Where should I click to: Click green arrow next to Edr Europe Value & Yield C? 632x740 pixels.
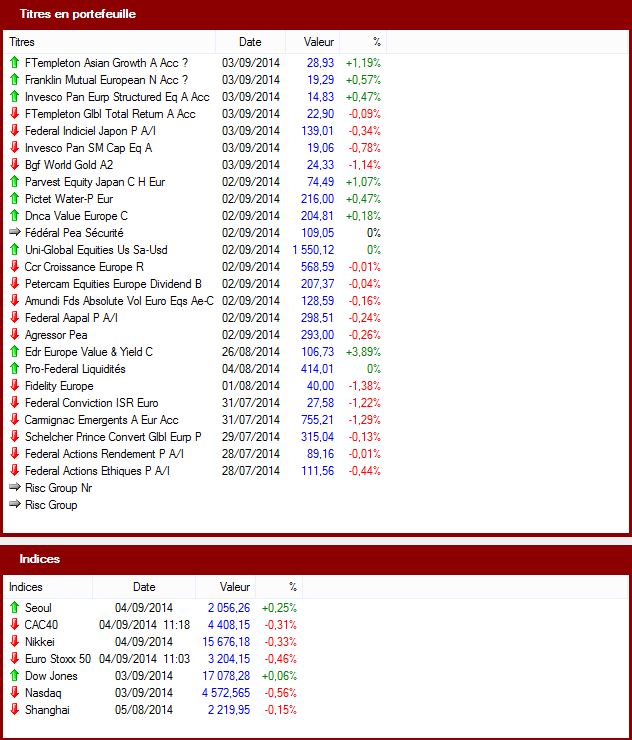(15, 351)
